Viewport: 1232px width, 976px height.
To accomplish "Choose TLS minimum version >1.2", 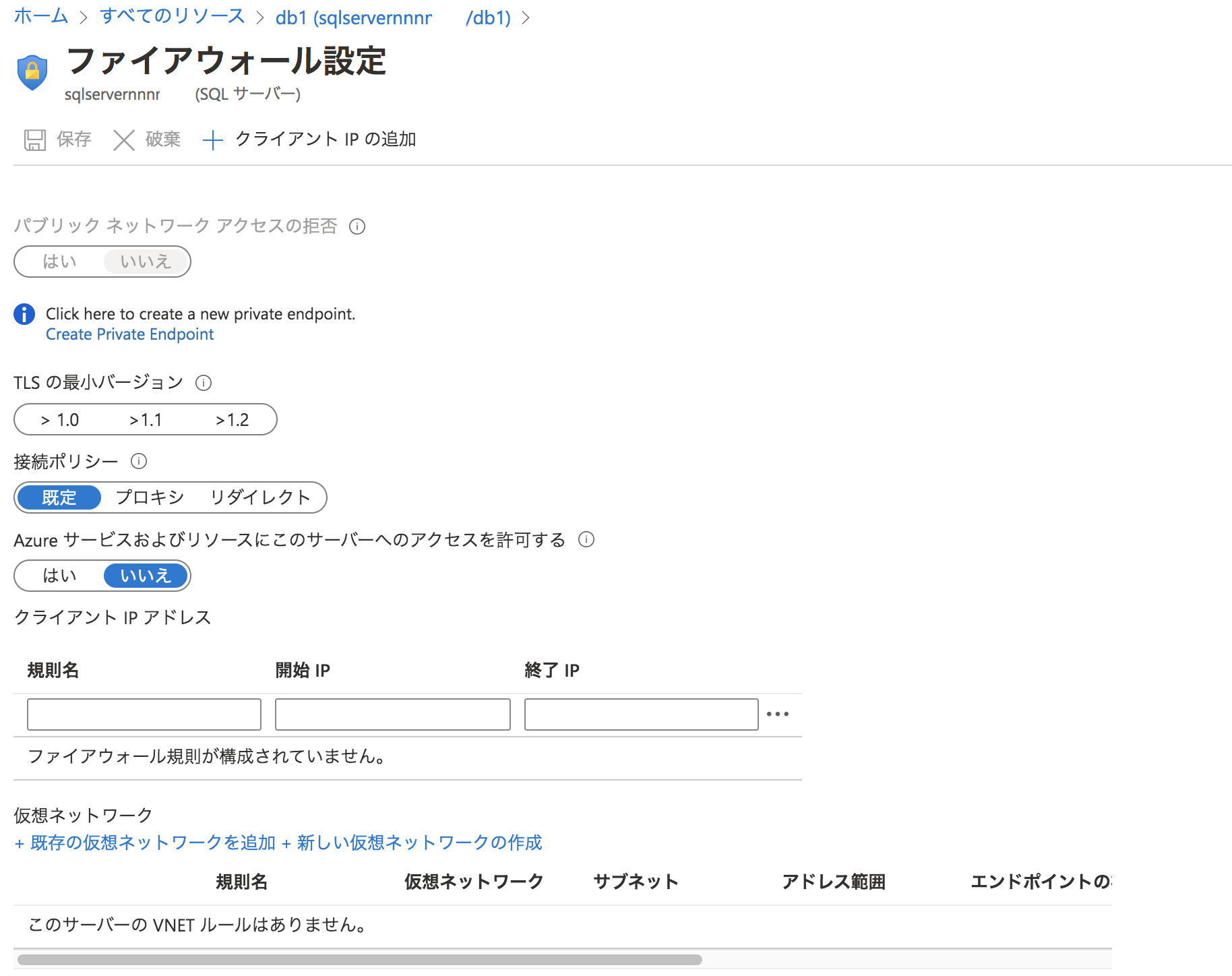I will (233, 420).
